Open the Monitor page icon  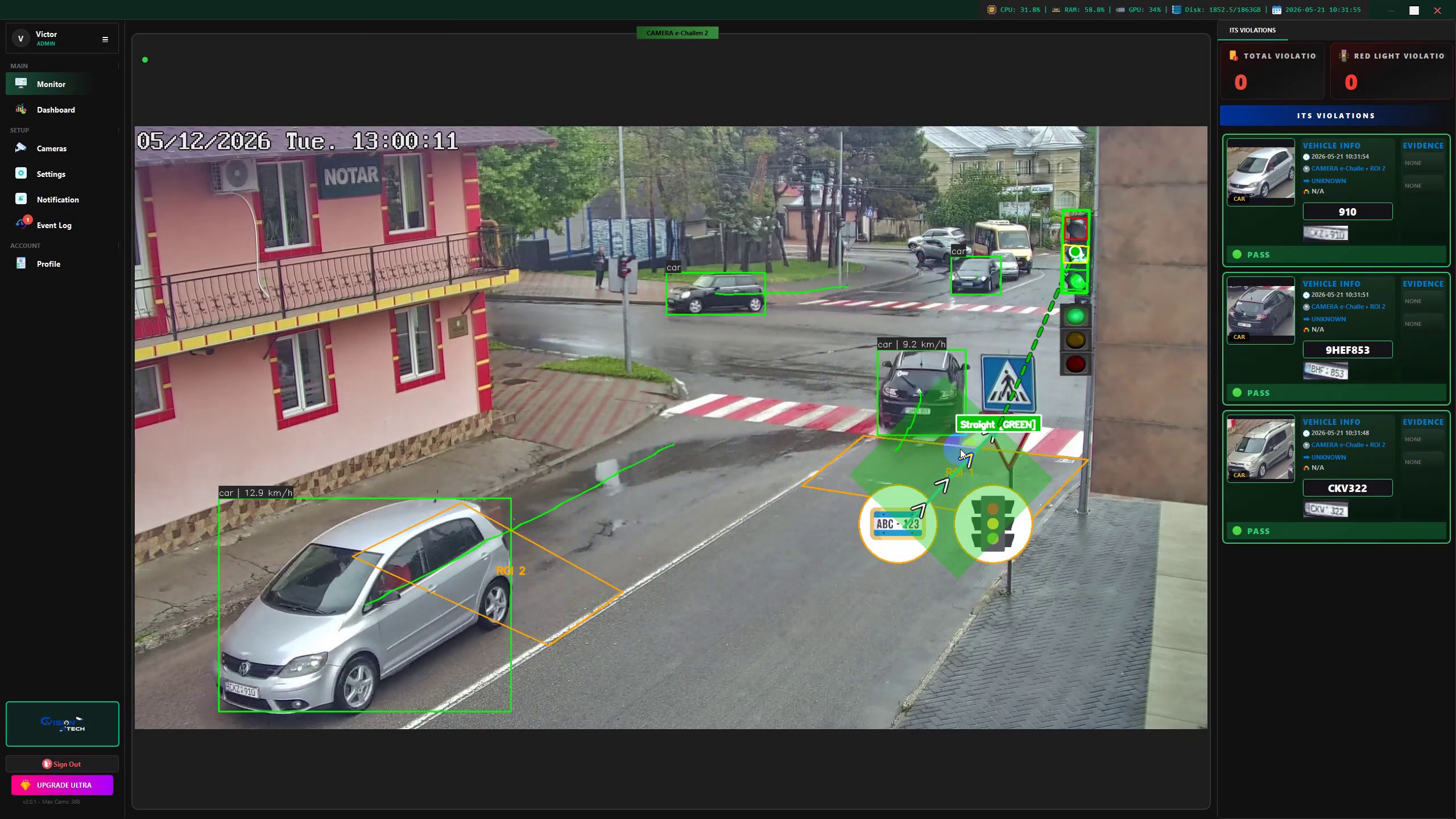point(21,84)
